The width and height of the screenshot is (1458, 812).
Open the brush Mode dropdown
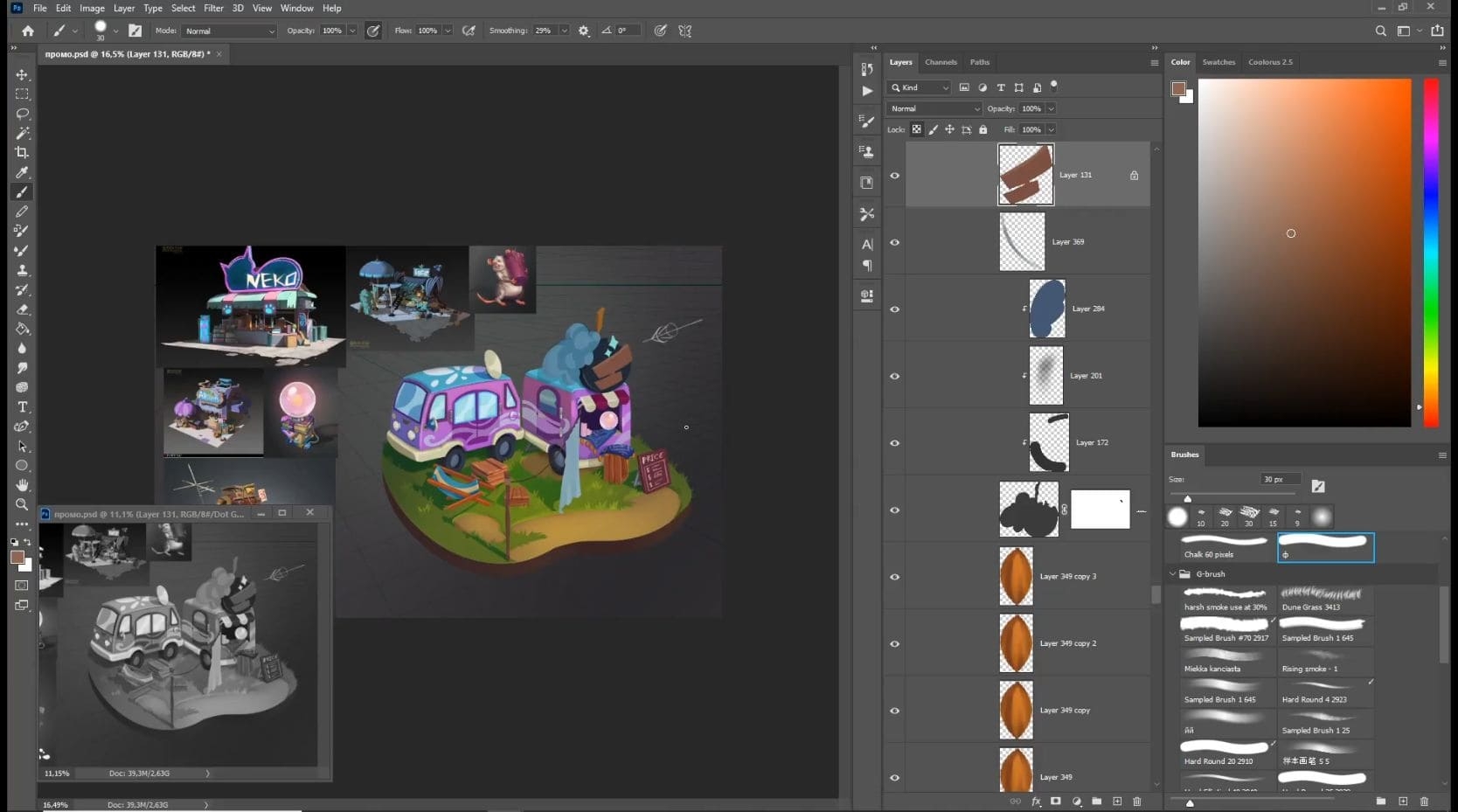[229, 31]
